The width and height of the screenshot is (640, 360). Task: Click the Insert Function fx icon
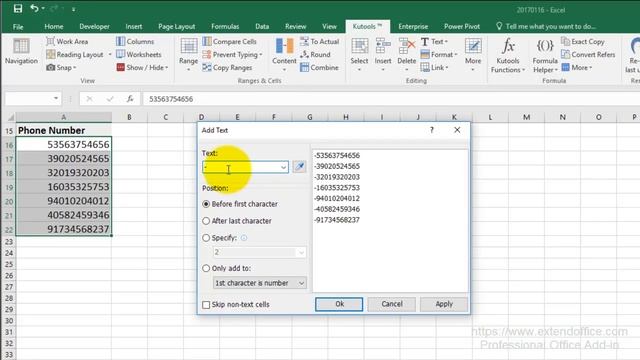(x=130, y=99)
